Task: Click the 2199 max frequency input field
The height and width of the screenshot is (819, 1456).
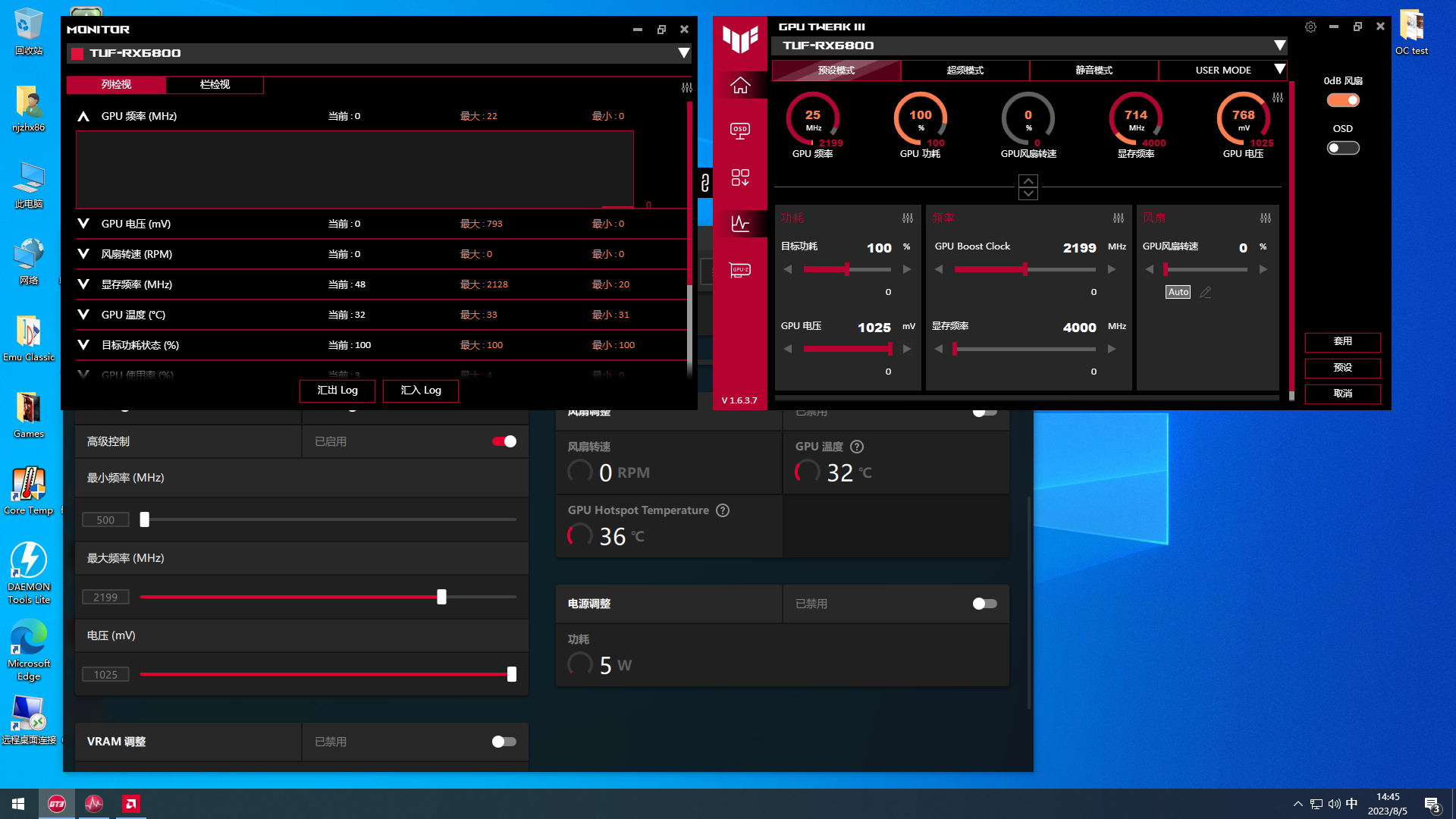Action: coord(105,597)
